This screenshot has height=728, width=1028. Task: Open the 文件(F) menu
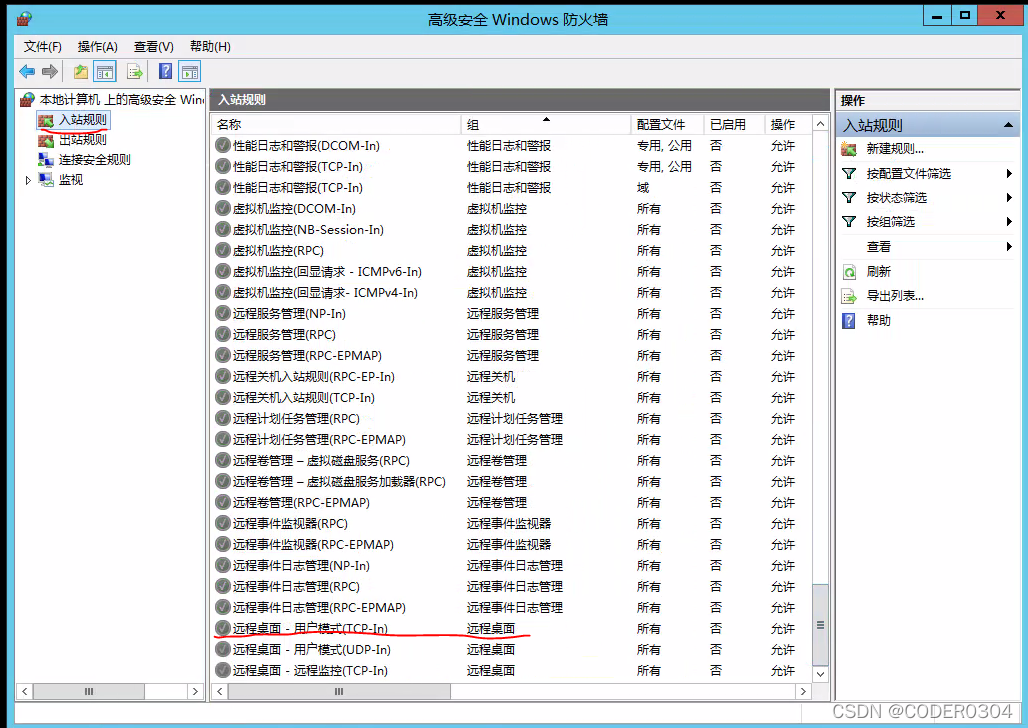43,47
